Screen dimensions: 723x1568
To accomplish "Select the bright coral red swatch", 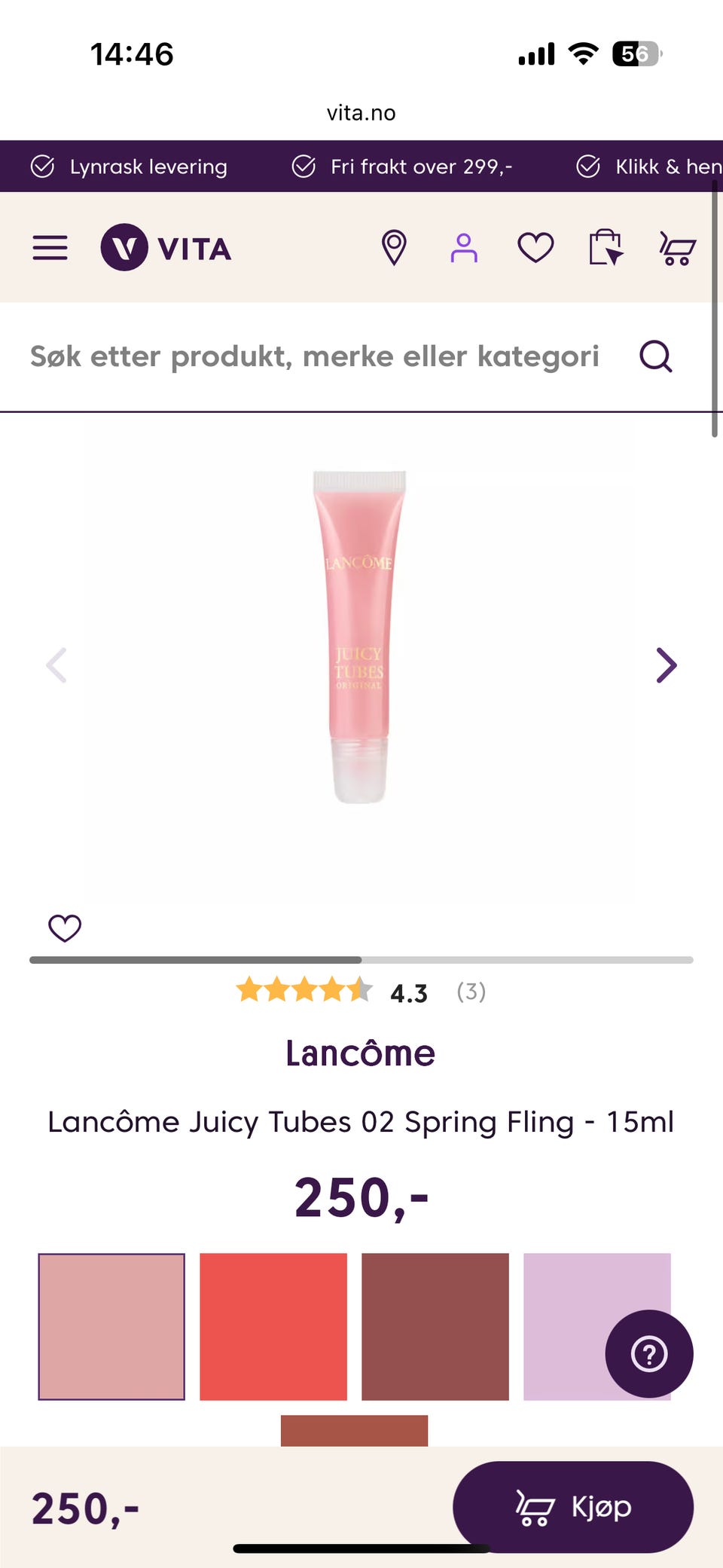I will 273,1327.
